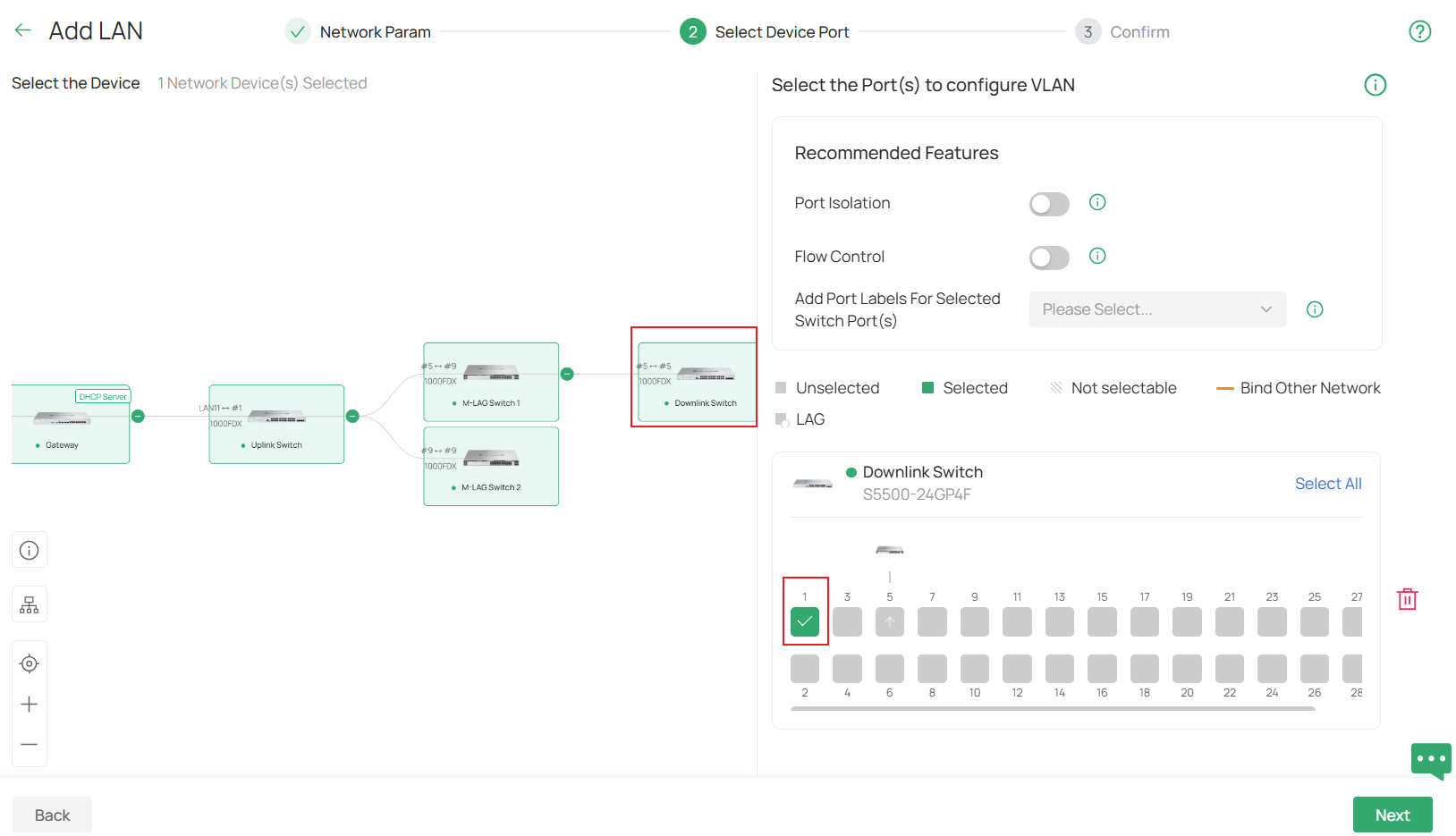The width and height of the screenshot is (1456, 836).
Task: Click the Next button
Action: [1393, 815]
